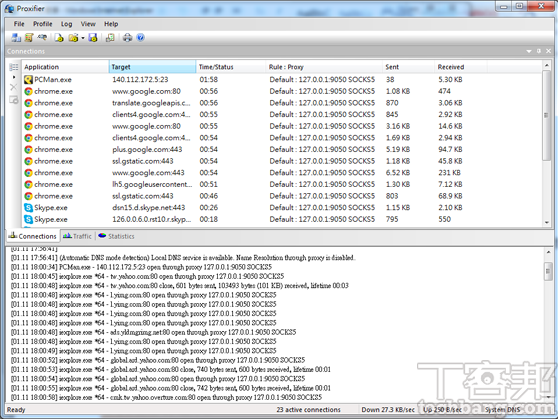
Task: Click the list view icon beside Application header
Action: (x=14, y=67)
